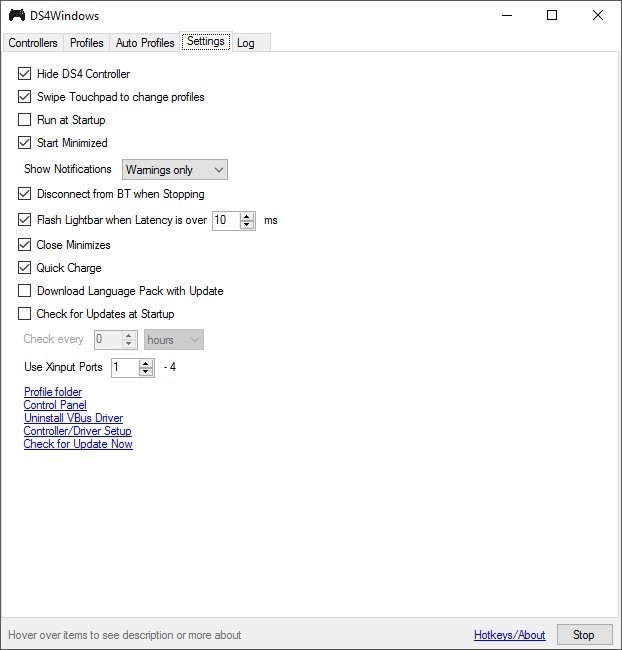Increase latency threshold with up arrow
This screenshot has width=622, height=650.
[247, 216]
